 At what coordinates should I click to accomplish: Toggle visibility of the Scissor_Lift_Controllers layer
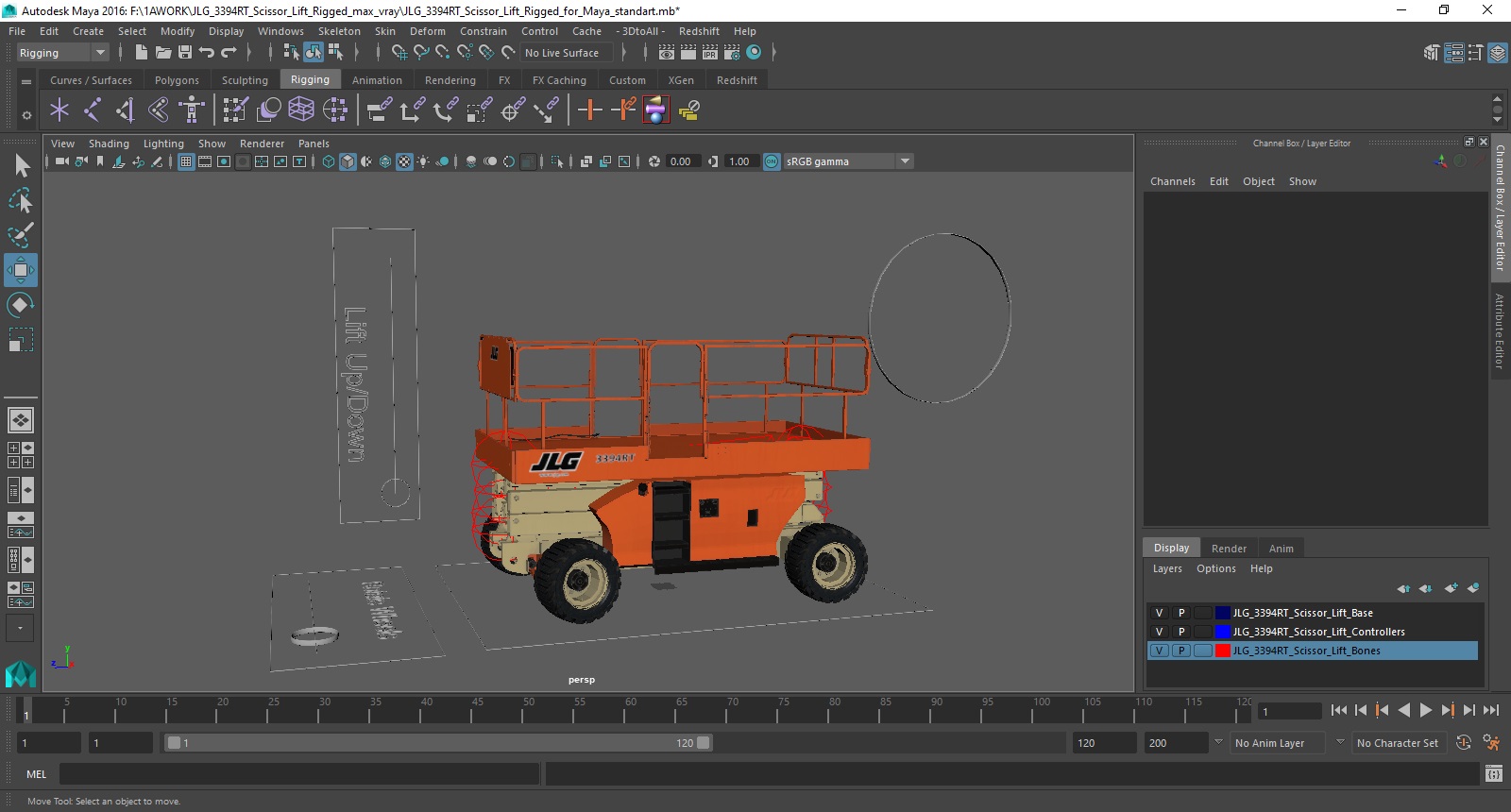click(1160, 632)
